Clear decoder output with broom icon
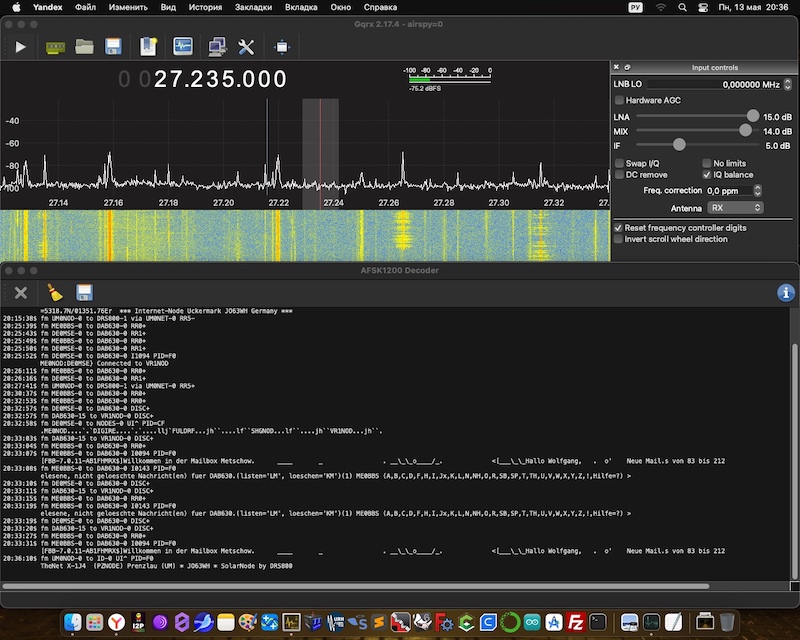 tap(54, 292)
